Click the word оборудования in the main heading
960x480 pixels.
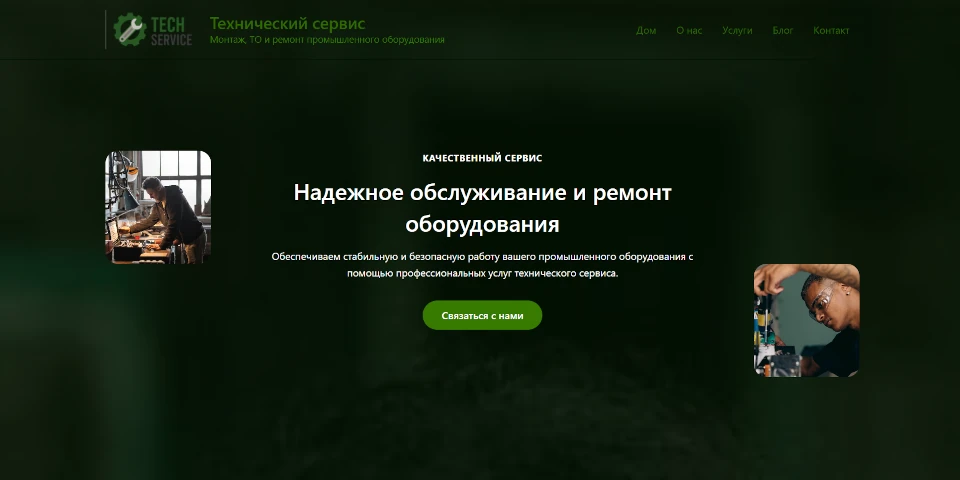pos(482,223)
